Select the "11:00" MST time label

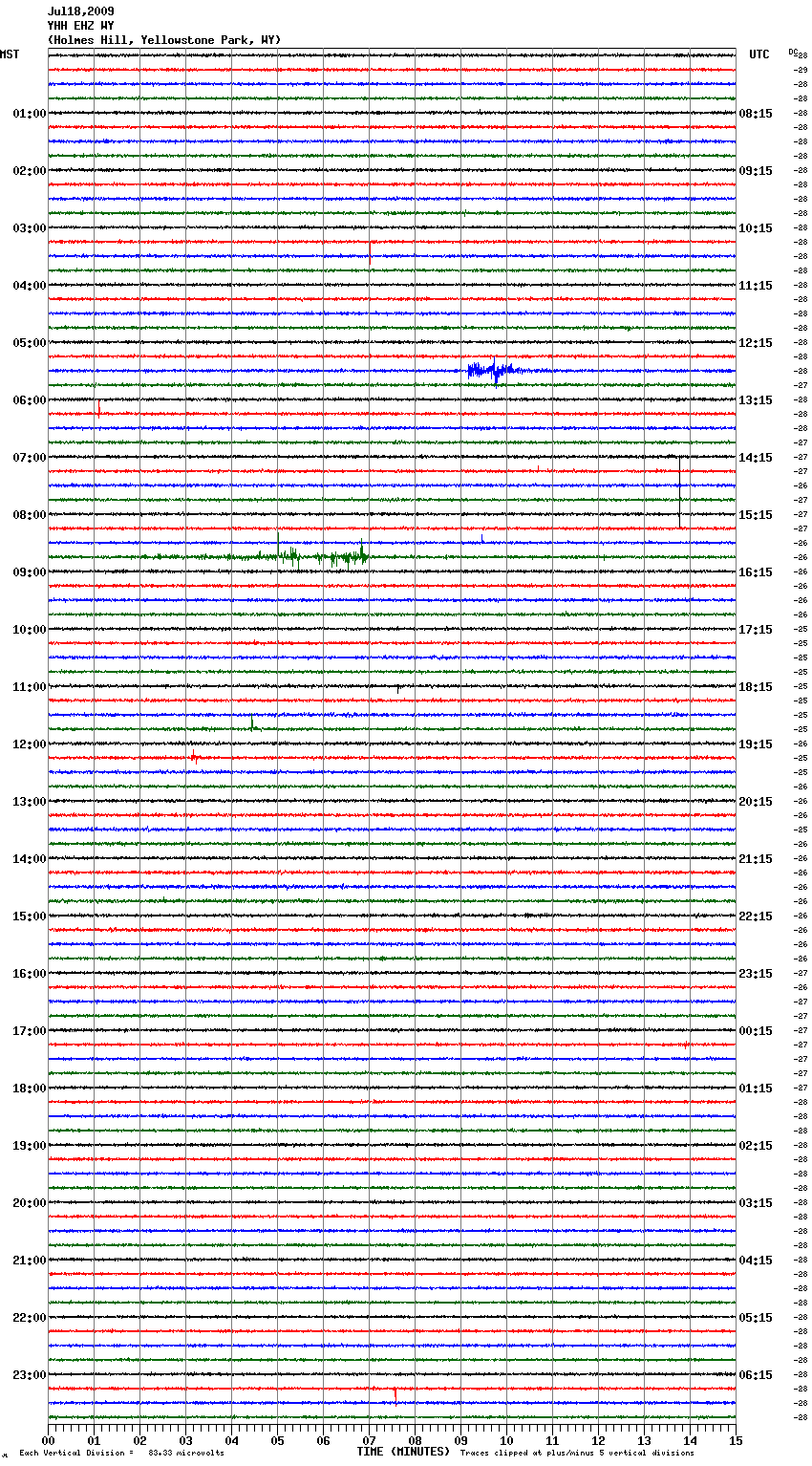click(30, 687)
